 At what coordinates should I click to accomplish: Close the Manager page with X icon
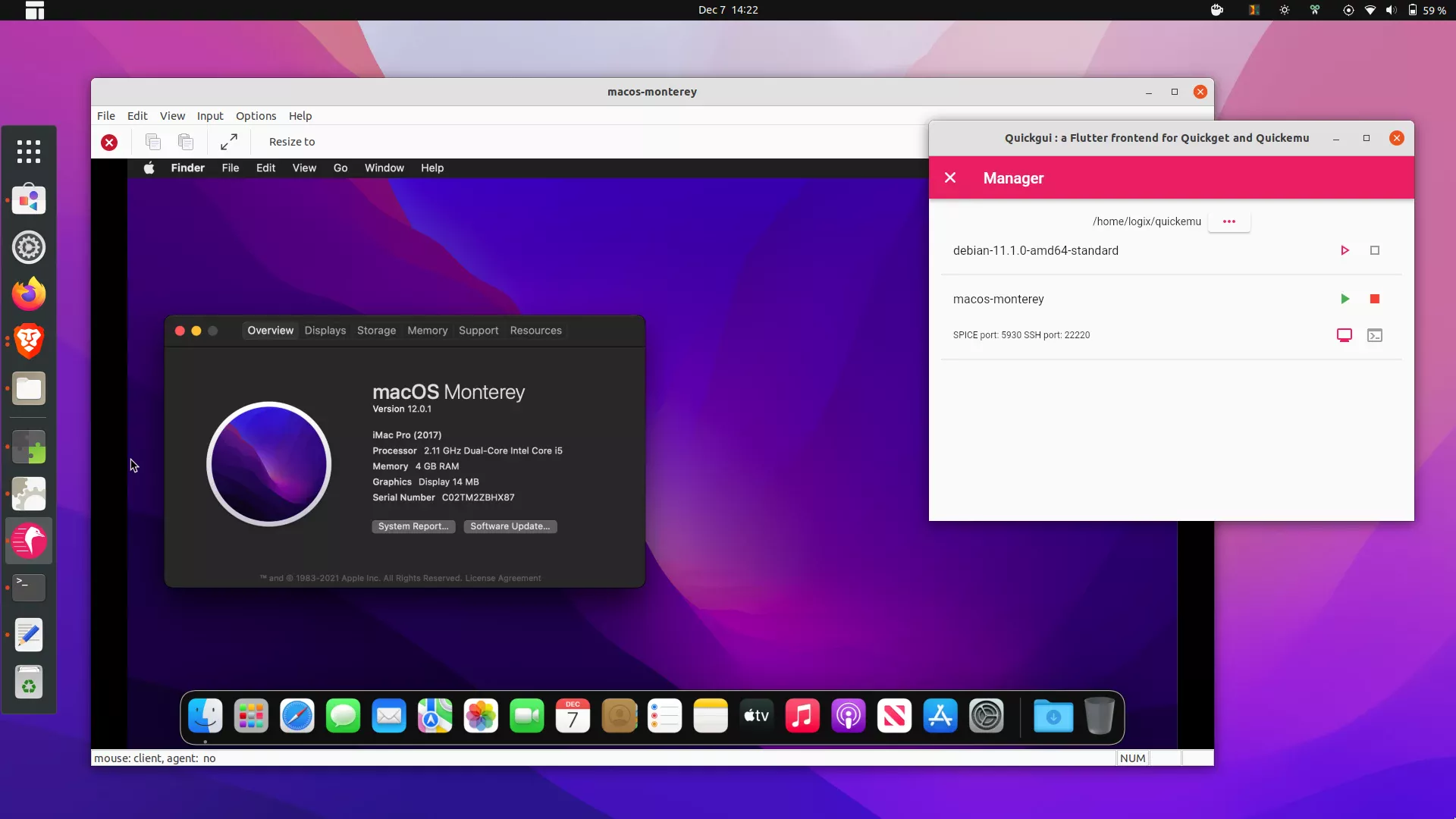(x=950, y=177)
